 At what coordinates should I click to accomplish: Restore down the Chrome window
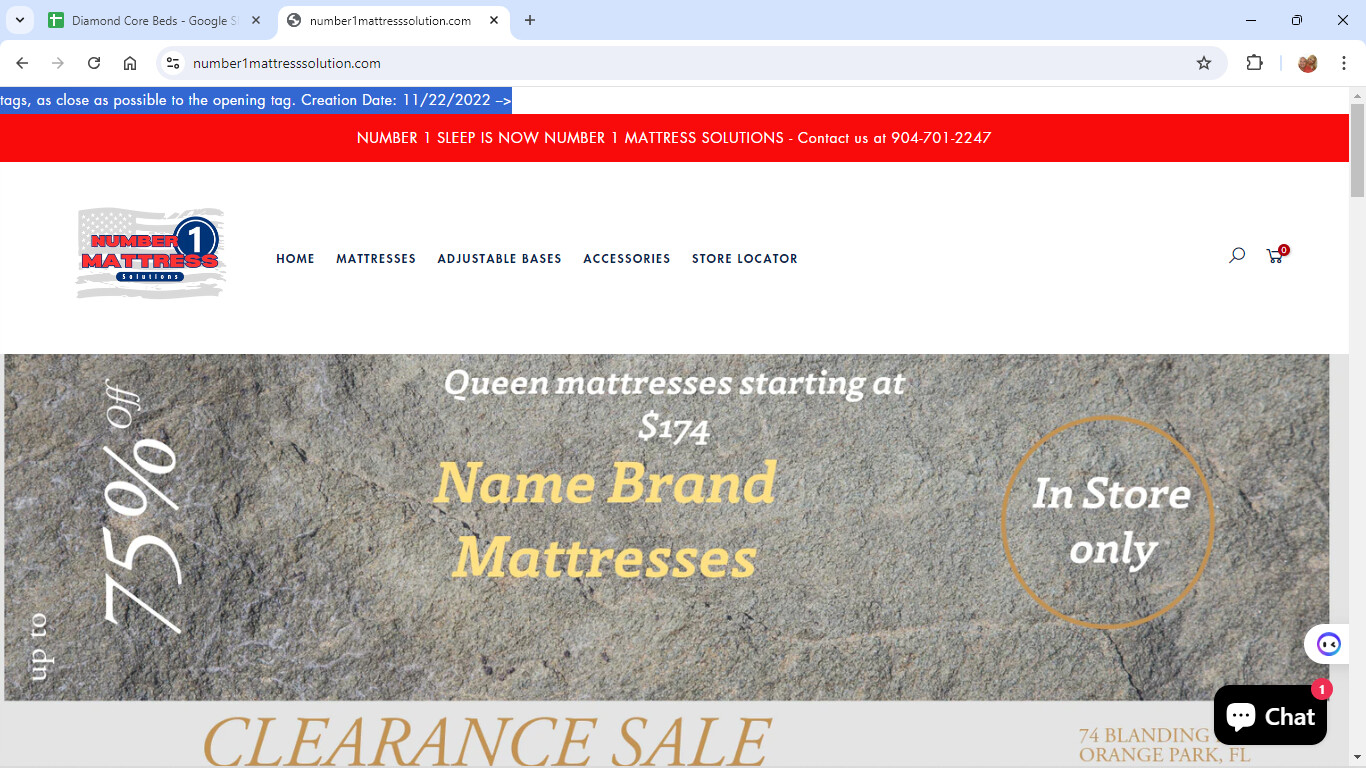[1297, 20]
